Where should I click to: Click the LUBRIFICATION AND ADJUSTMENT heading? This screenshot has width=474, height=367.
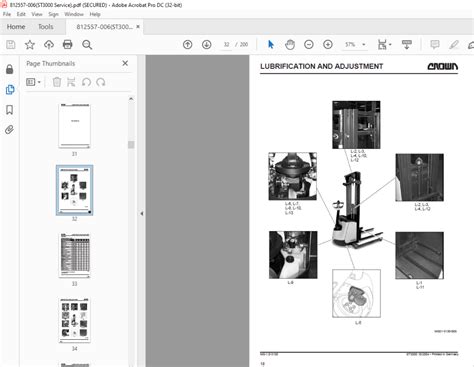point(321,66)
